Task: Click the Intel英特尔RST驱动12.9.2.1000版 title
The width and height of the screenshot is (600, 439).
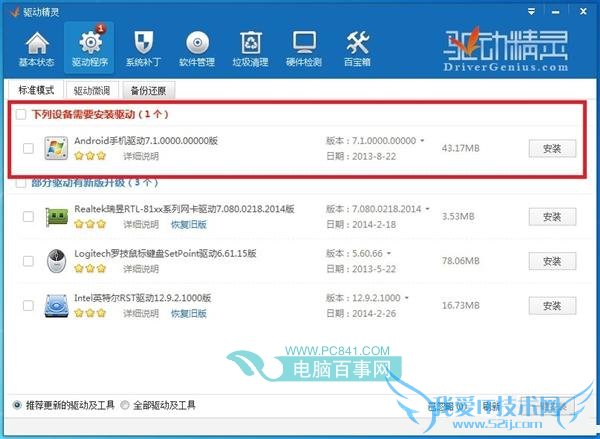Action: [x=143, y=298]
